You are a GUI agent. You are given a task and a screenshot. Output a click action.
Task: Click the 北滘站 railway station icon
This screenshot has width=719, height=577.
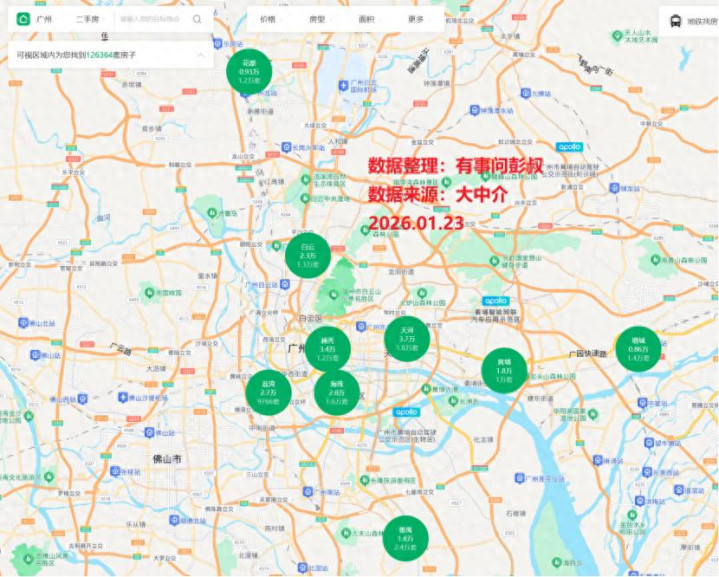tap(302, 568)
